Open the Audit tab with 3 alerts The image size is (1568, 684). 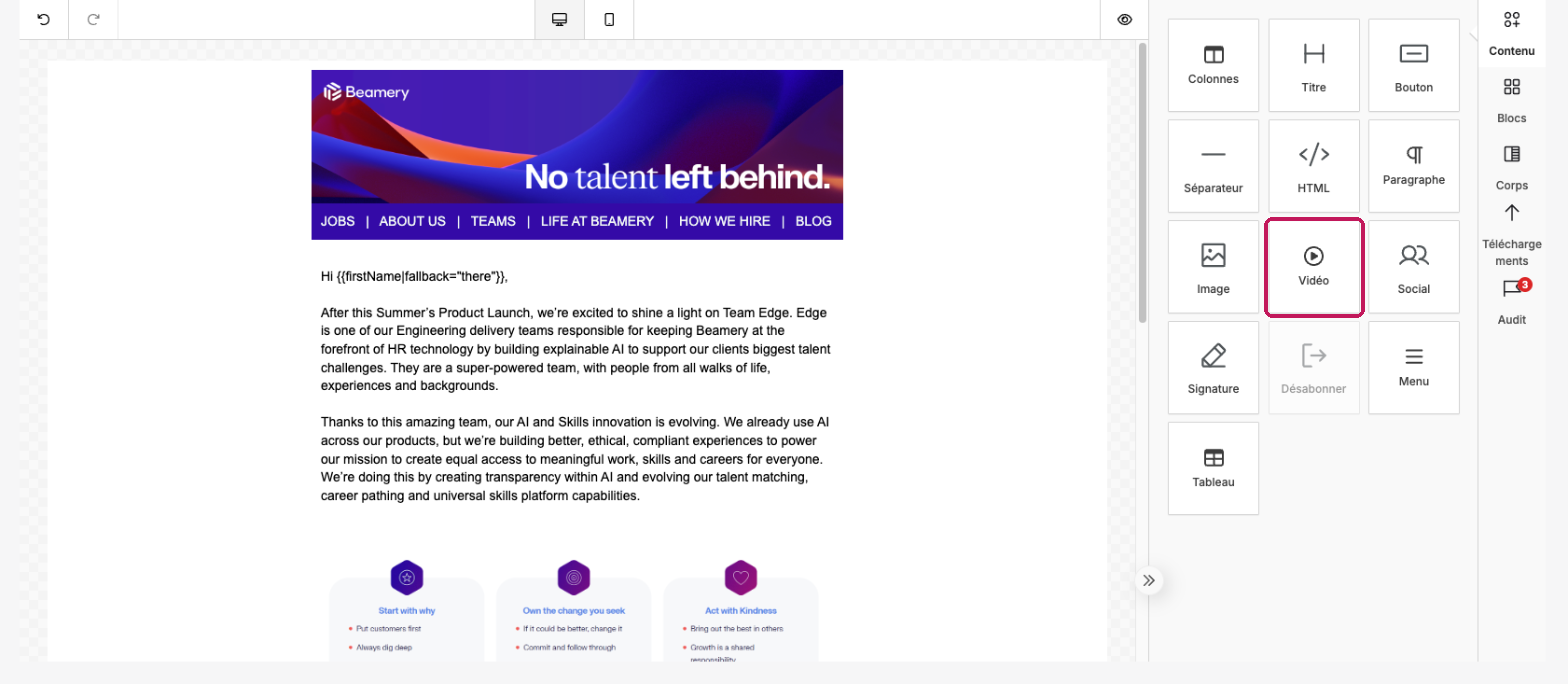click(x=1511, y=302)
